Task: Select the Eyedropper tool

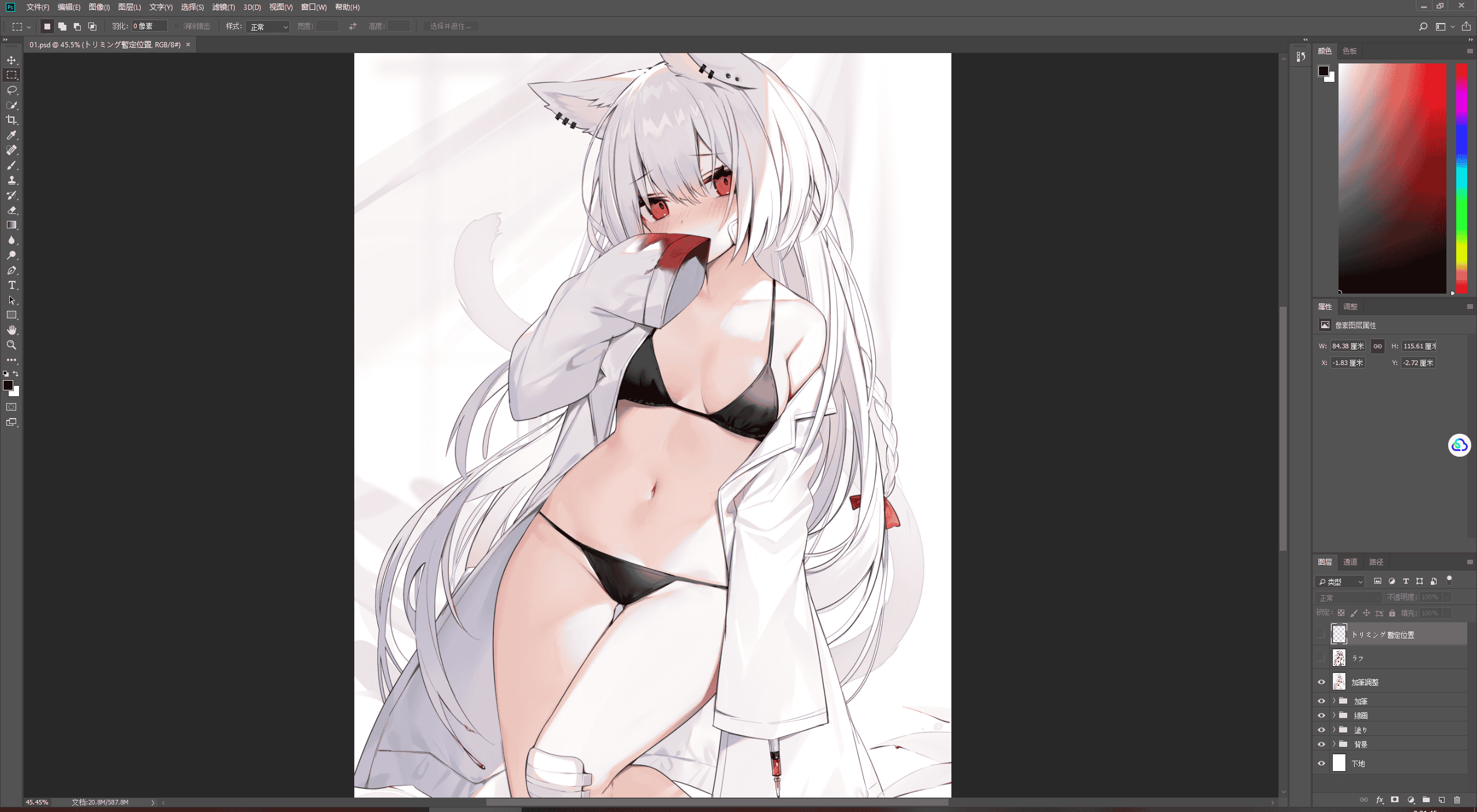Action: tap(12, 135)
